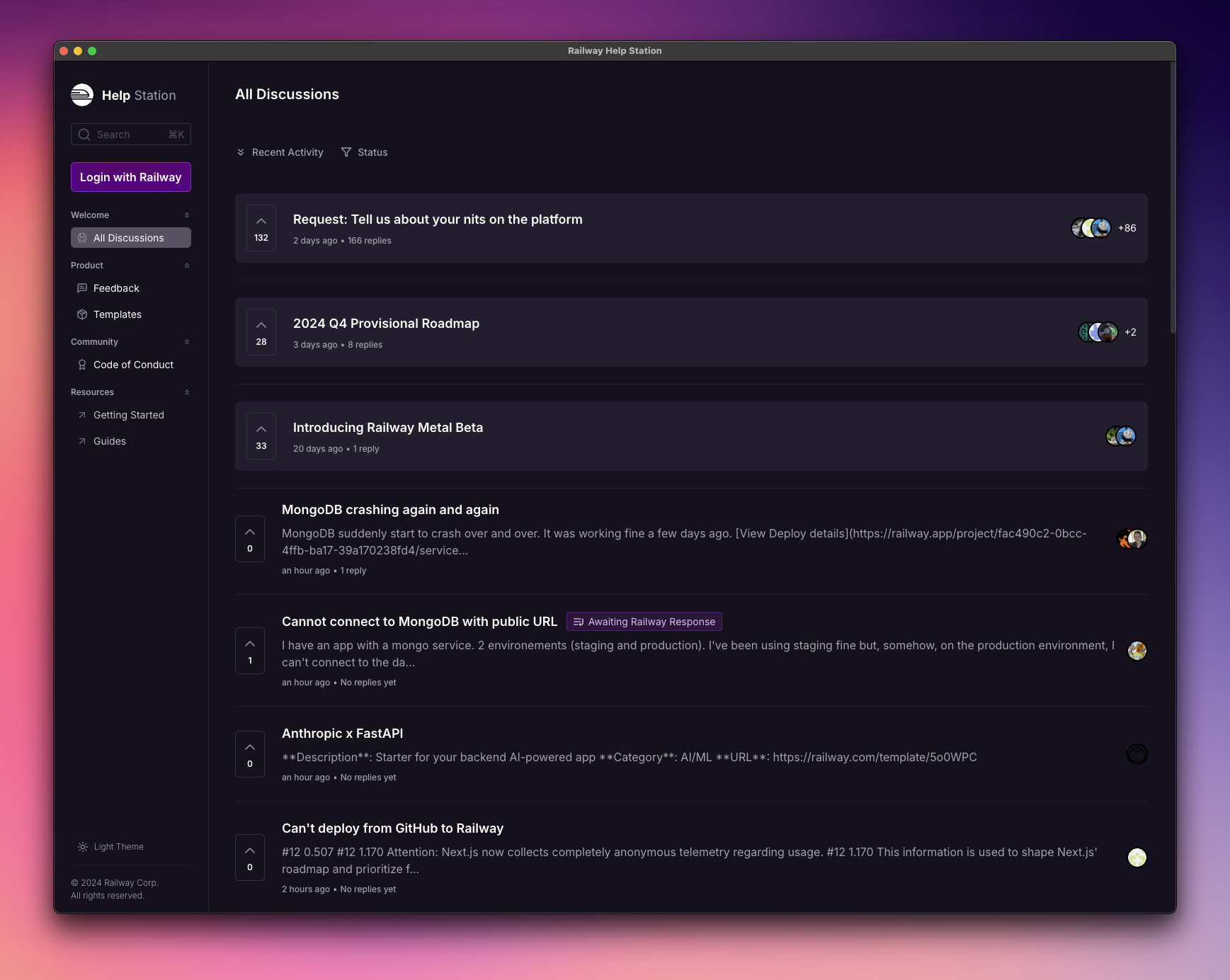
Task: Click the Awaiting Railway Response badge
Action: point(644,622)
